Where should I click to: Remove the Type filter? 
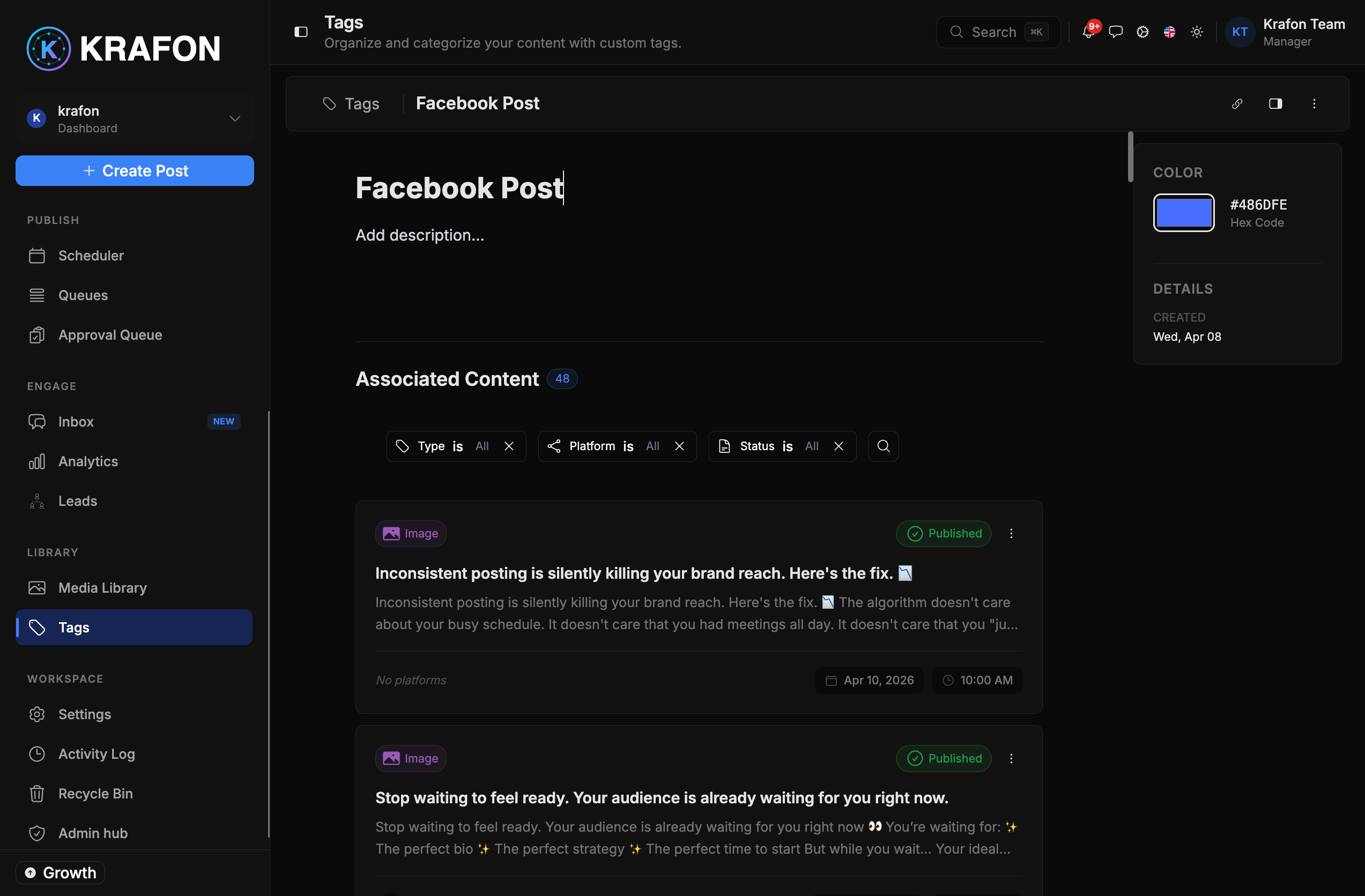pos(509,446)
